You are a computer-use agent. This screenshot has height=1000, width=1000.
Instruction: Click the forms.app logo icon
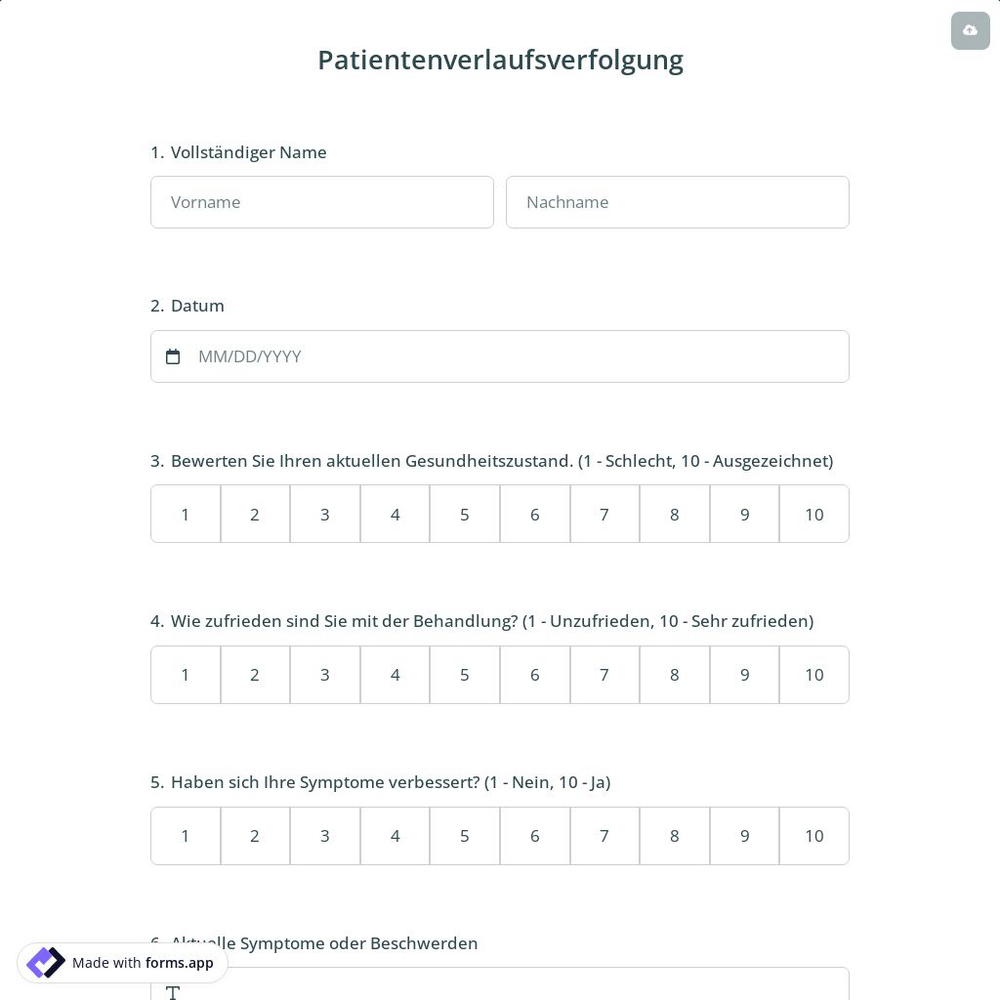[x=45, y=962]
